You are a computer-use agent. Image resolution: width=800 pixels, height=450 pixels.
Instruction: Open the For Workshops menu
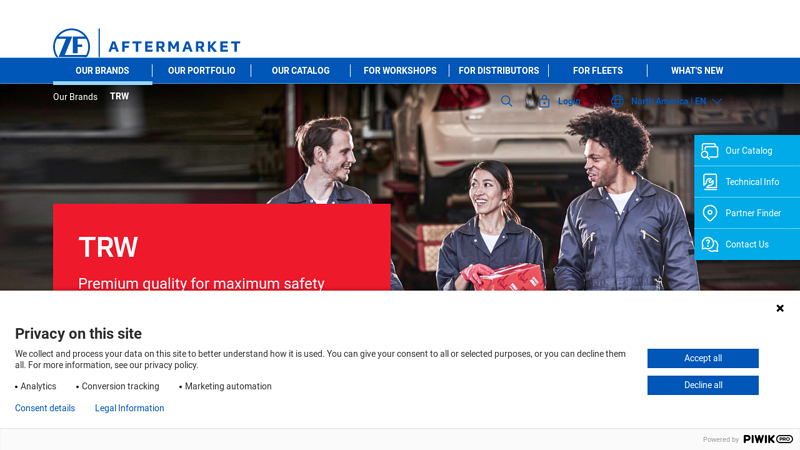tap(399, 71)
